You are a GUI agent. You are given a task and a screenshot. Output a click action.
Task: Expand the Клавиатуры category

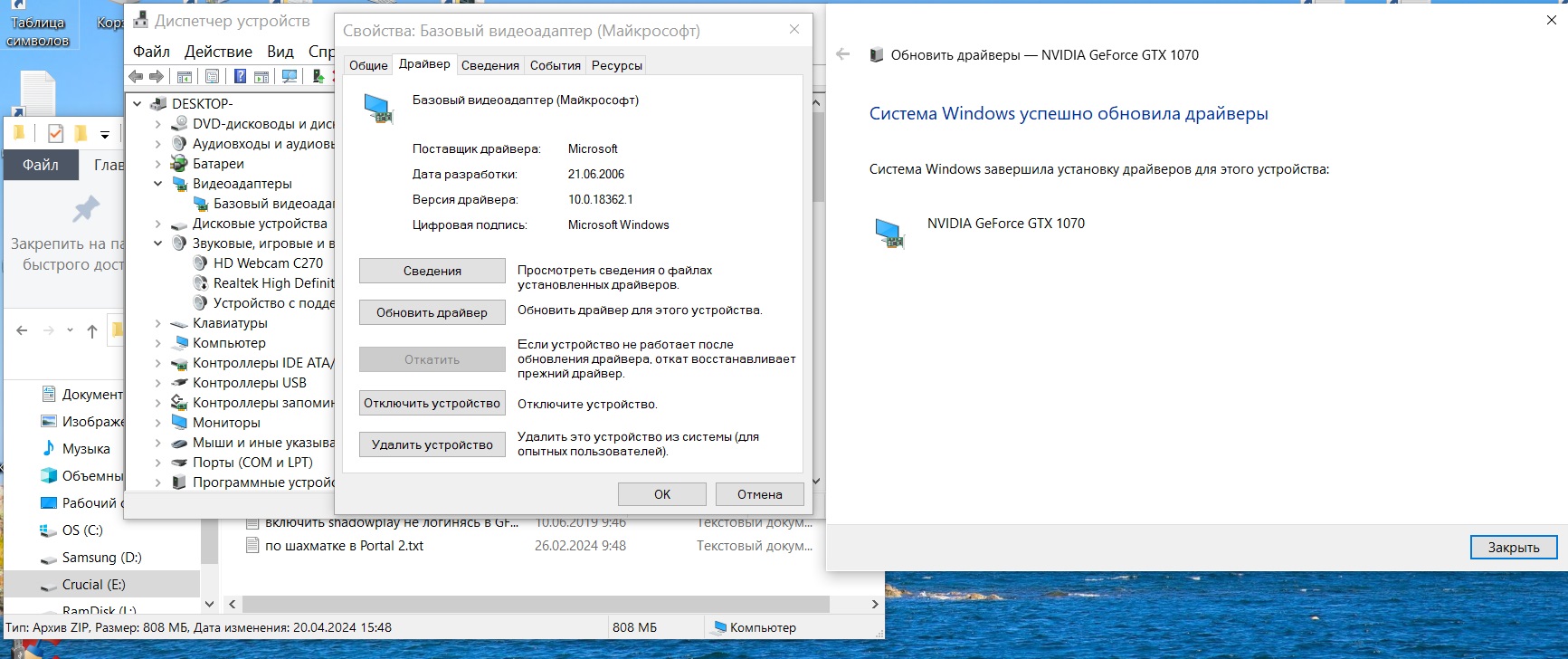158,323
